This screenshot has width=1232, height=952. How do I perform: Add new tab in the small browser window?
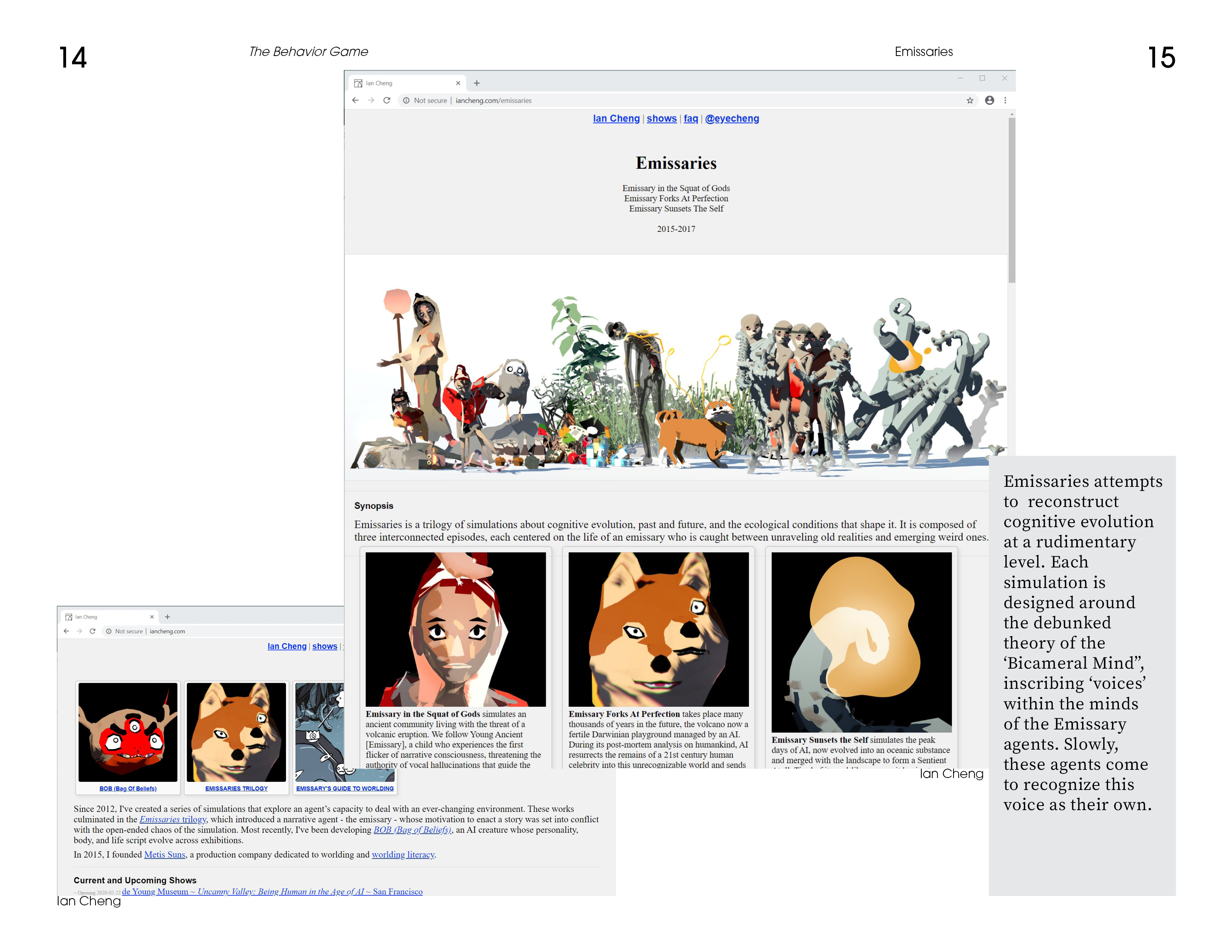[168, 617]
